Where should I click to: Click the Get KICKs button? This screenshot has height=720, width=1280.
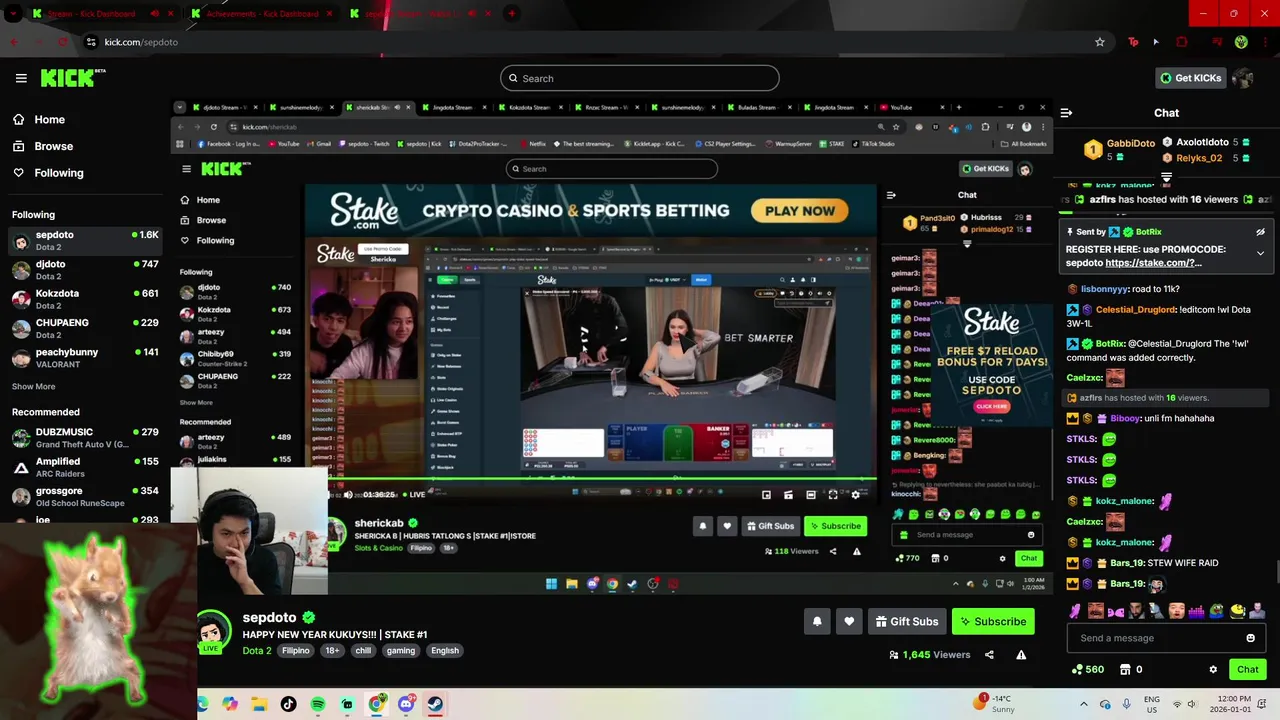[x=1190, y=78]
